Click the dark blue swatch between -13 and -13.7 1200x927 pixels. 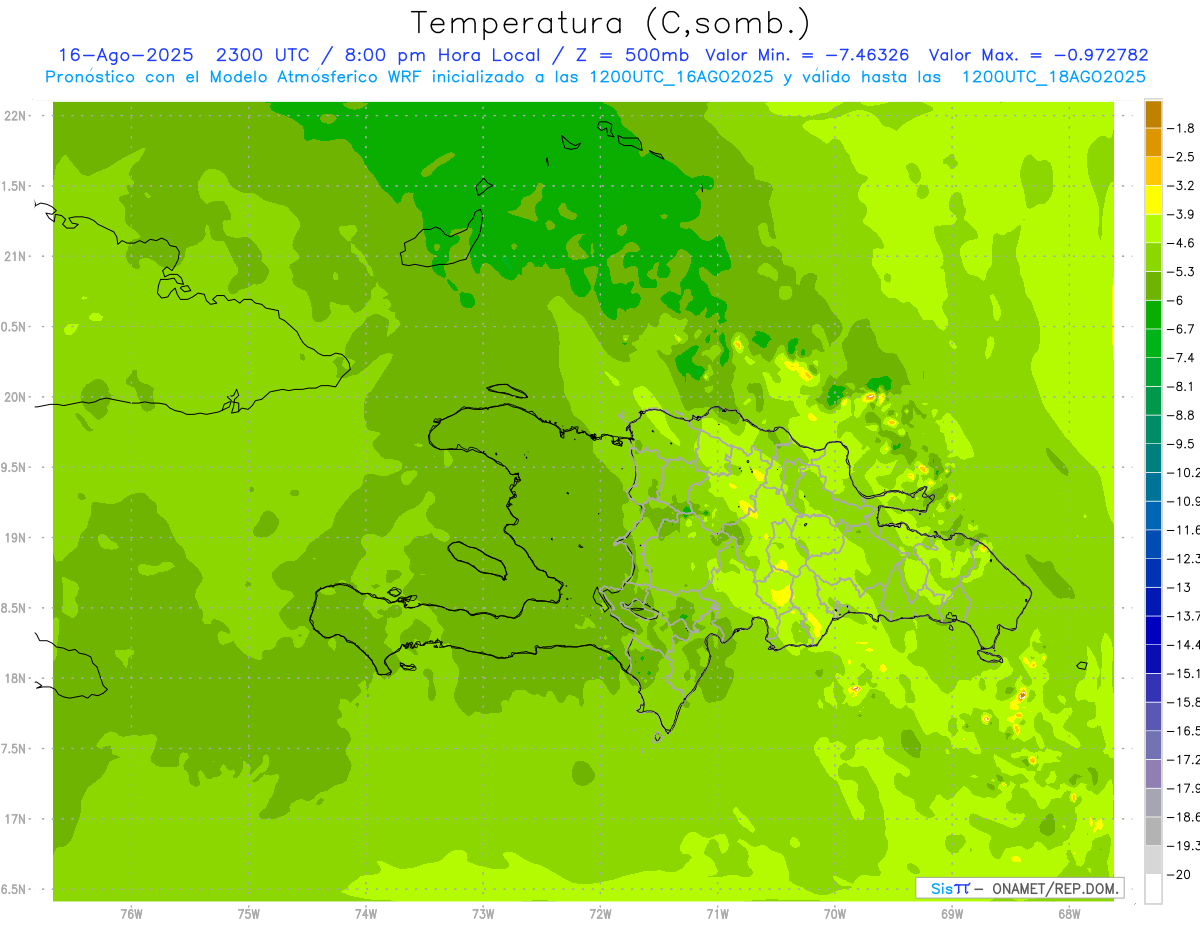click(x=1153, y=601)
